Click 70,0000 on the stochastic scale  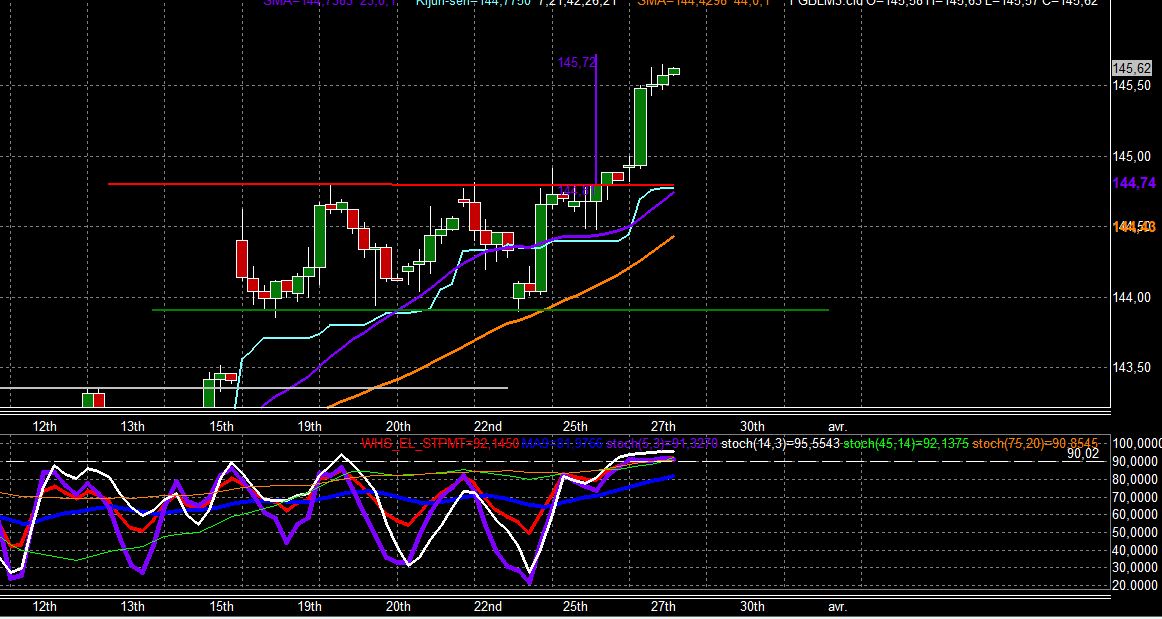(x=1137, y=497)
